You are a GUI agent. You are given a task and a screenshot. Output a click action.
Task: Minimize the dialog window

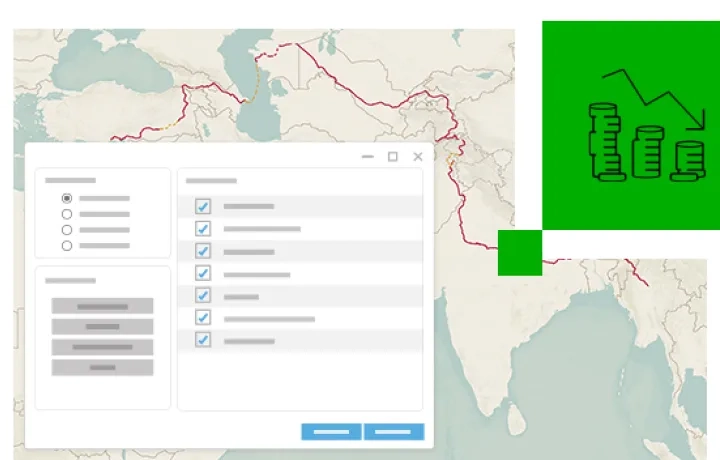pyautogui.click(x=367, y=157)
